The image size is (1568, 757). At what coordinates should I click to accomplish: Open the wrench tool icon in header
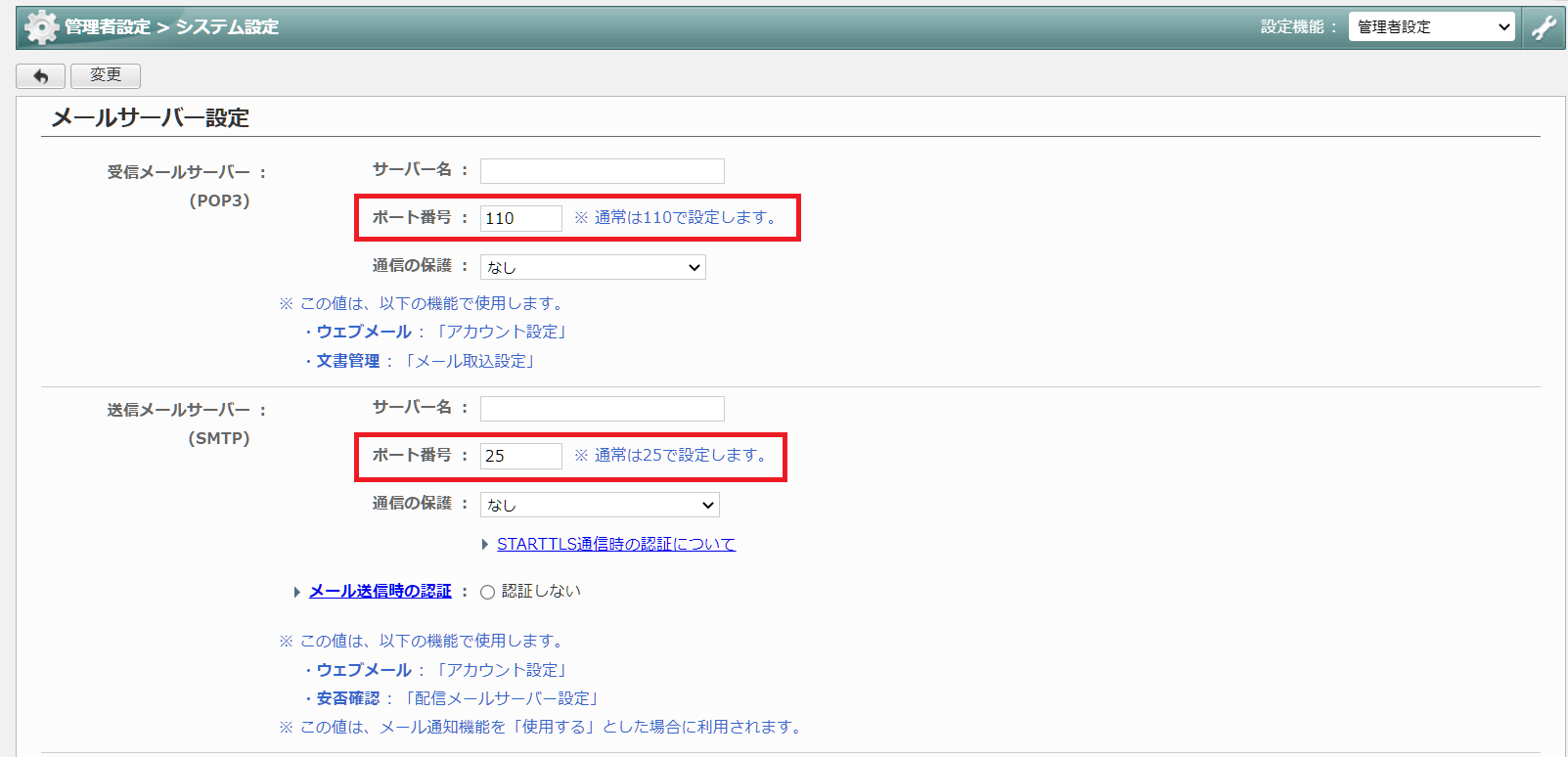[x=1544, y=27]
